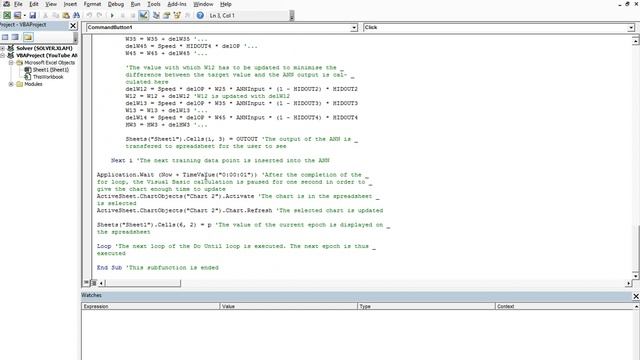Open the Format menu
This screenshot has height=360, width=640.
pos(92,4)
